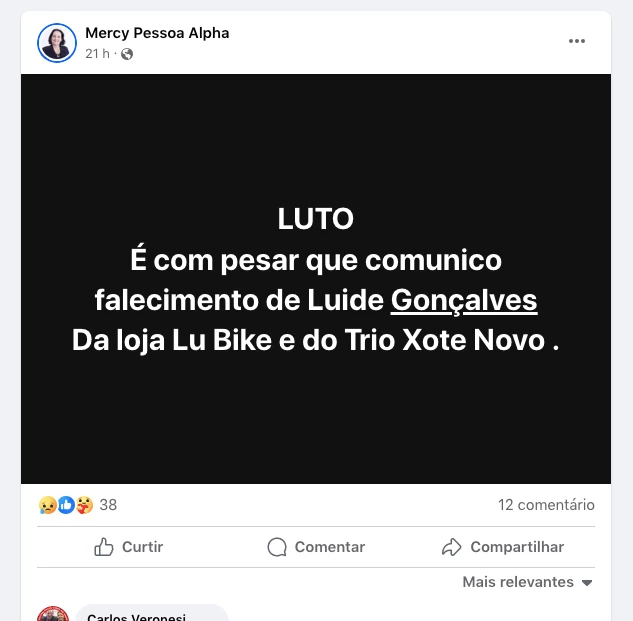Open the three-dot post options menu
The height and width of the screenshot is (621, 633).
pyautogui.click(x=576, y=41)
